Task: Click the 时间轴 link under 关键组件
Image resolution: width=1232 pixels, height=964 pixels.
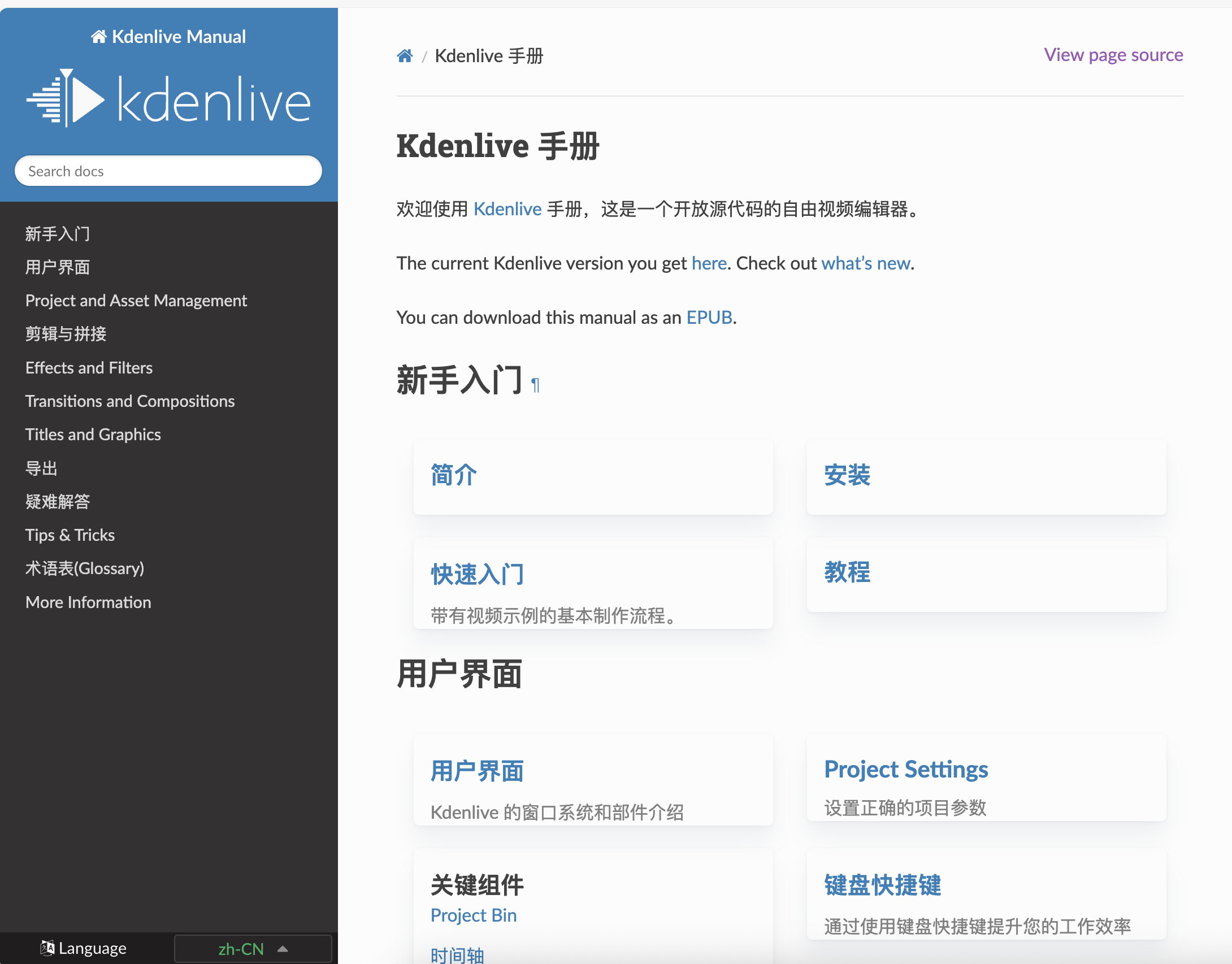Action: pos(458,956)
